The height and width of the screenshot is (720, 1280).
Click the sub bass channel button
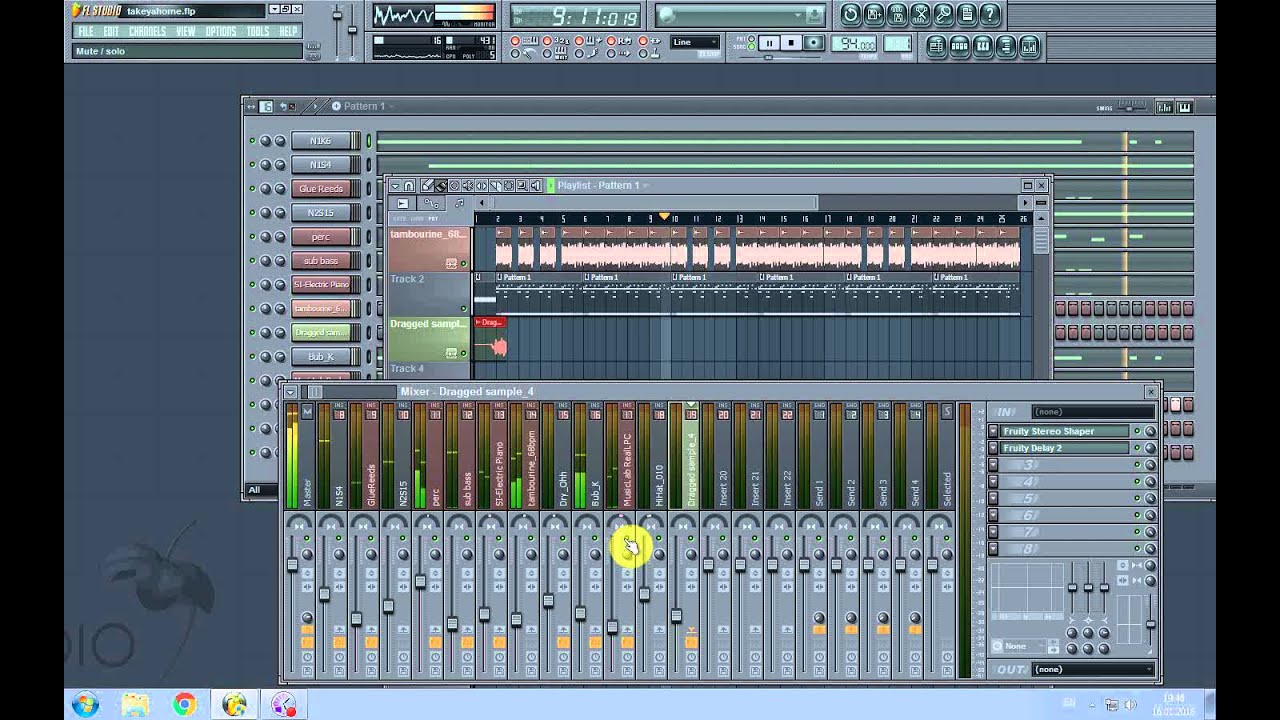point(321,261)
